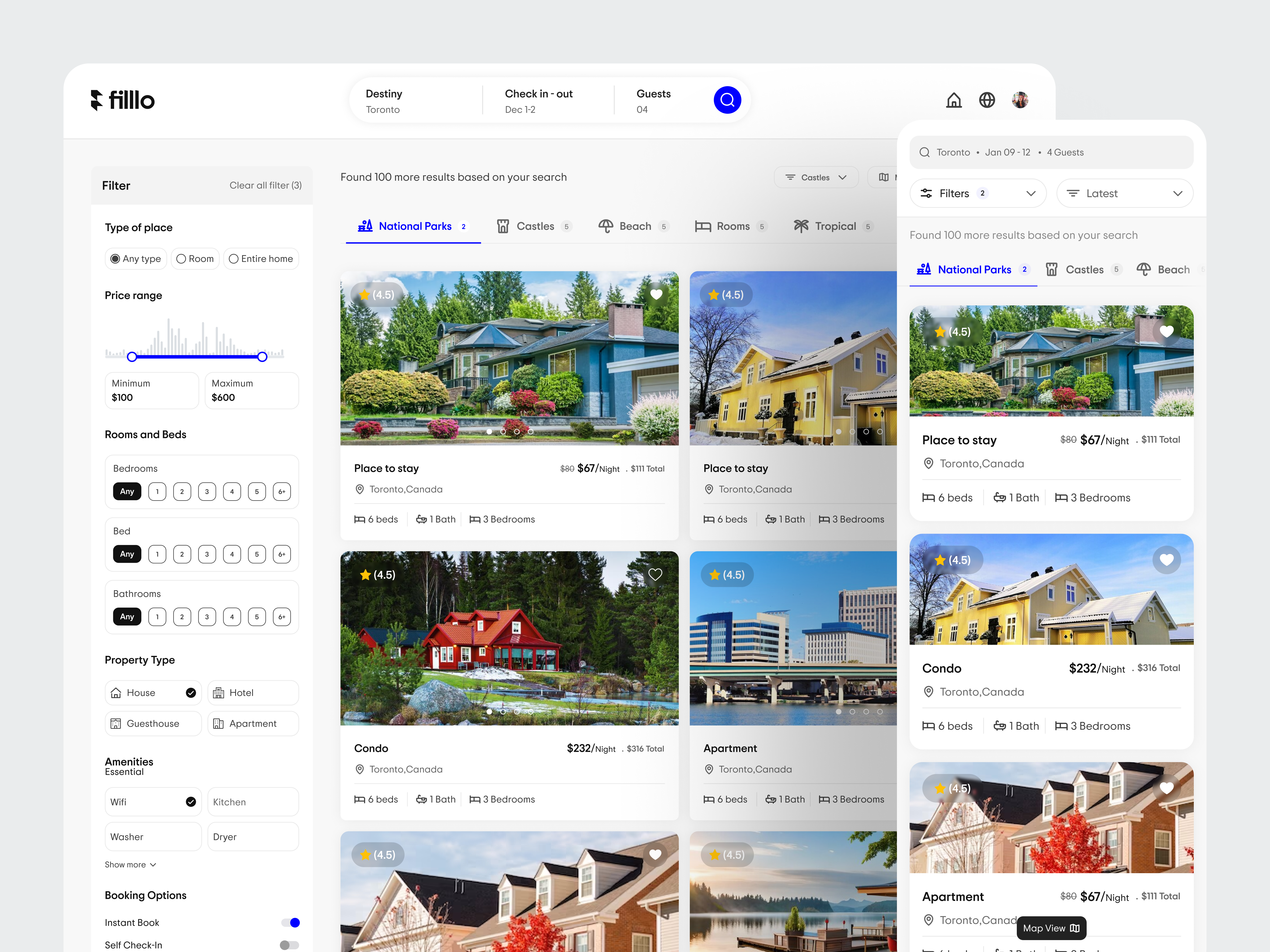Click the Map View button

pyautogui.click(x=1051, y=928)
